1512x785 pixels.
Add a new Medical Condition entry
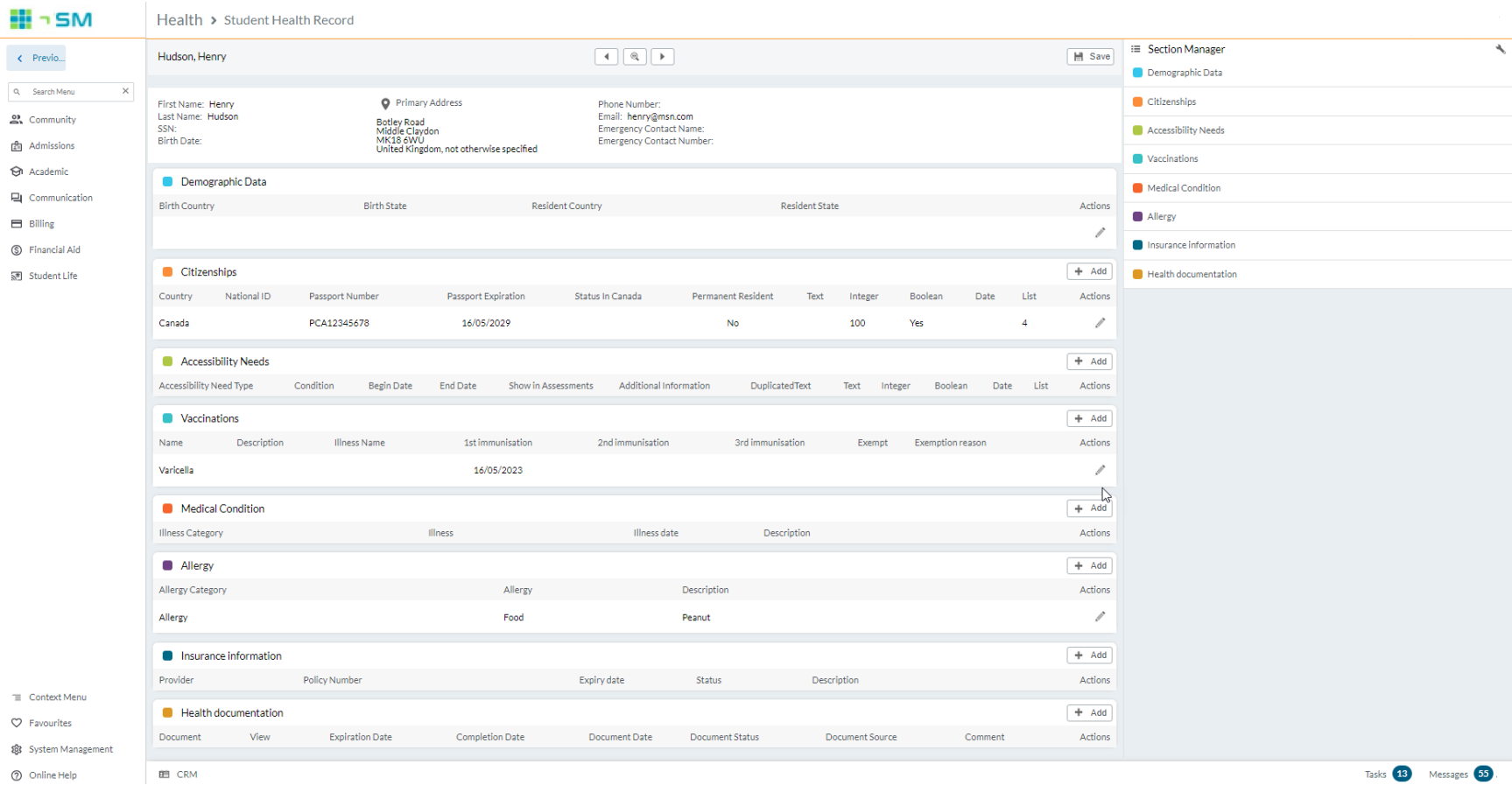[1089, 508]
